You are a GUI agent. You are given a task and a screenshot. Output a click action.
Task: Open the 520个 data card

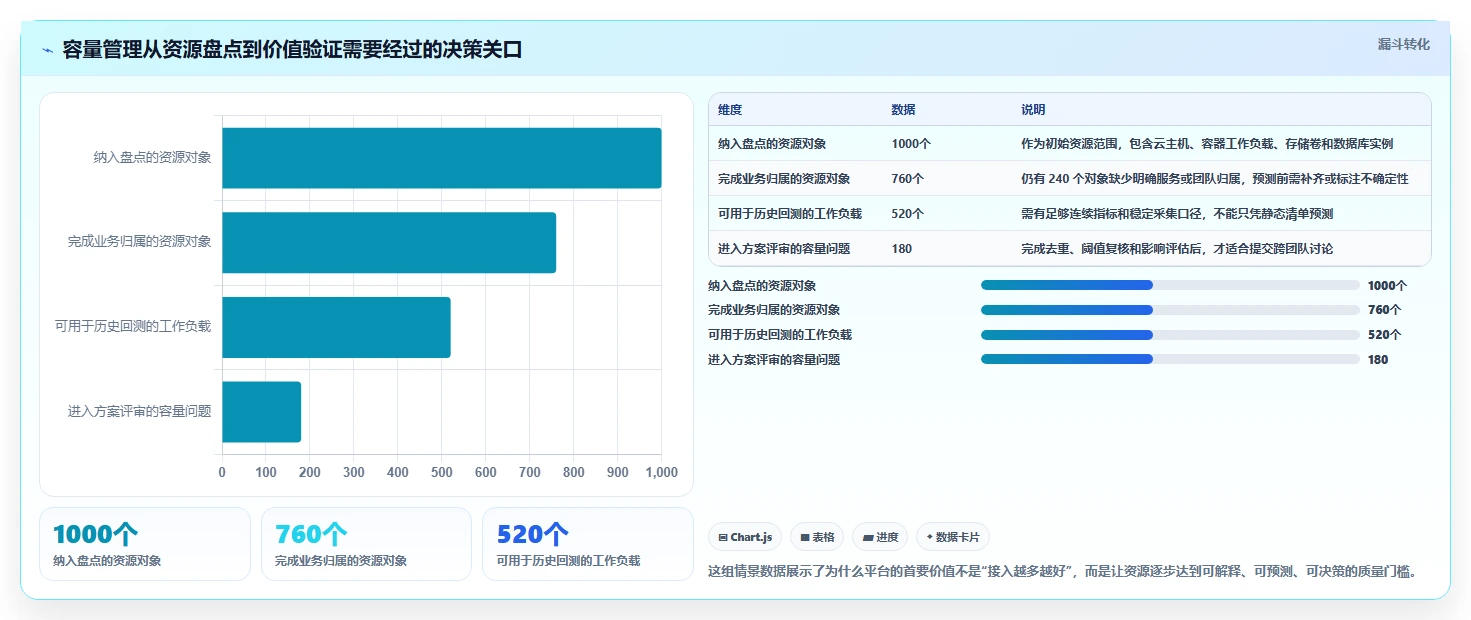point(588,544)
